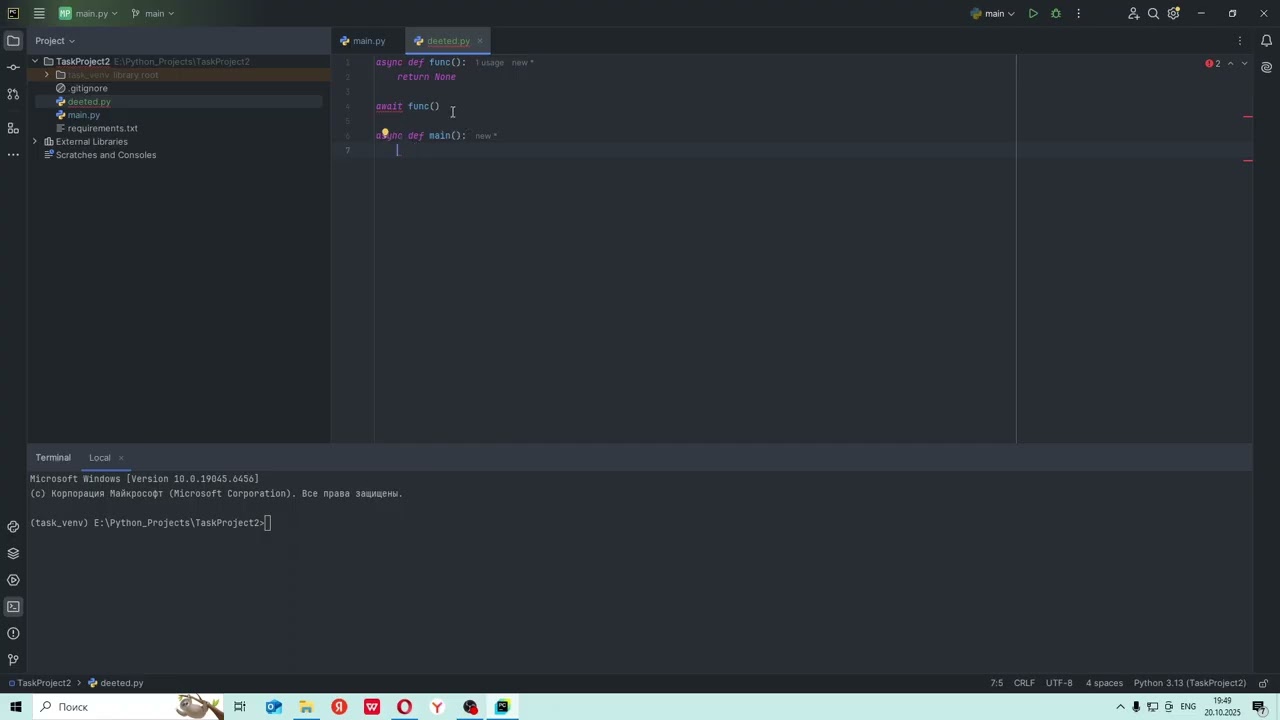Click the errors indicator showing 2 problems
The image size is (1280, 720).
tap(1213, 64)
